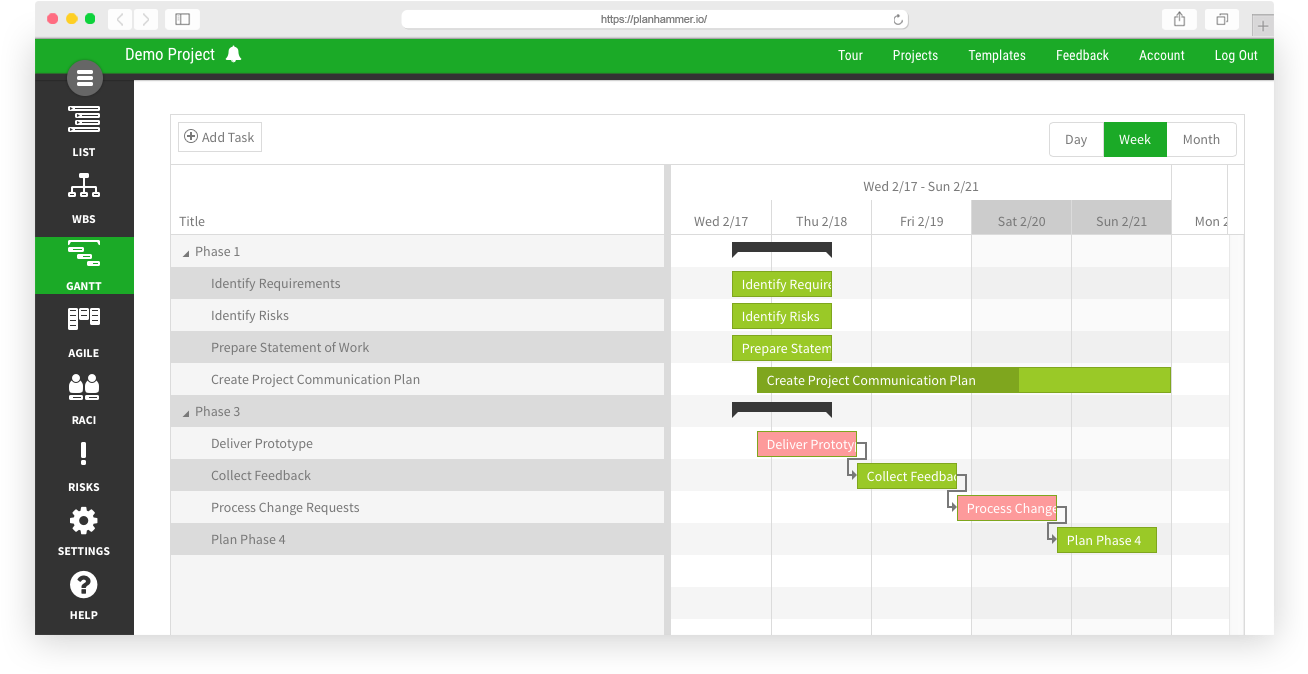Select the Gantt chart sidebar icon
Image resolution: width=1308 pixels, height=674 pixels.
[x=84, y=253]
